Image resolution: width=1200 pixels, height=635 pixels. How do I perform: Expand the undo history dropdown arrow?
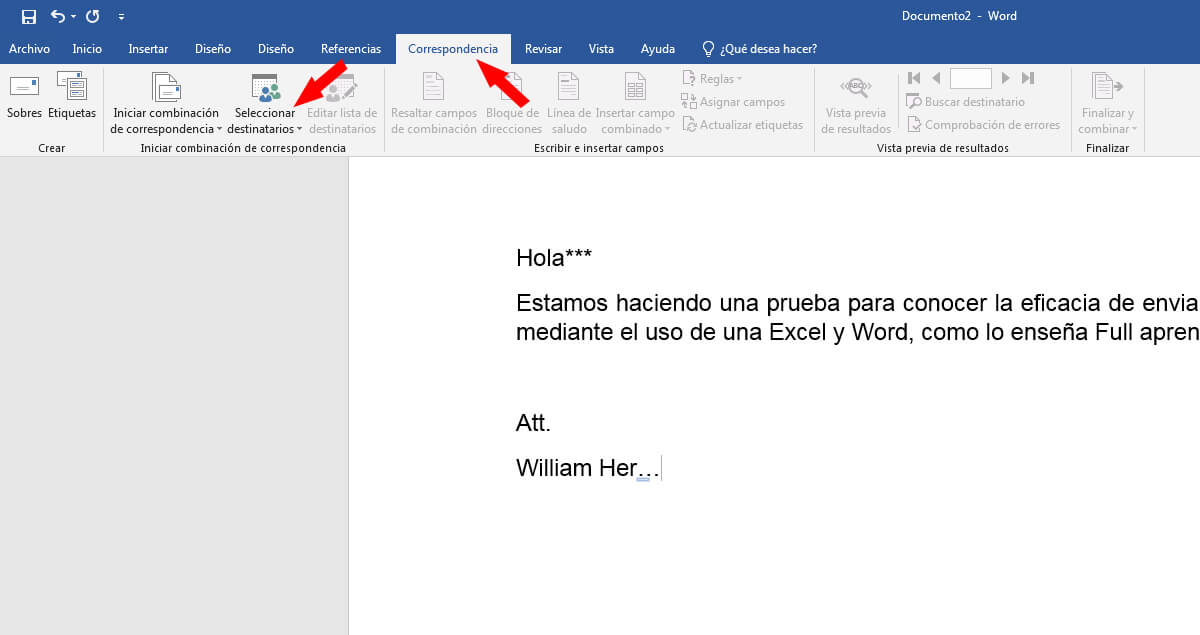73,17
